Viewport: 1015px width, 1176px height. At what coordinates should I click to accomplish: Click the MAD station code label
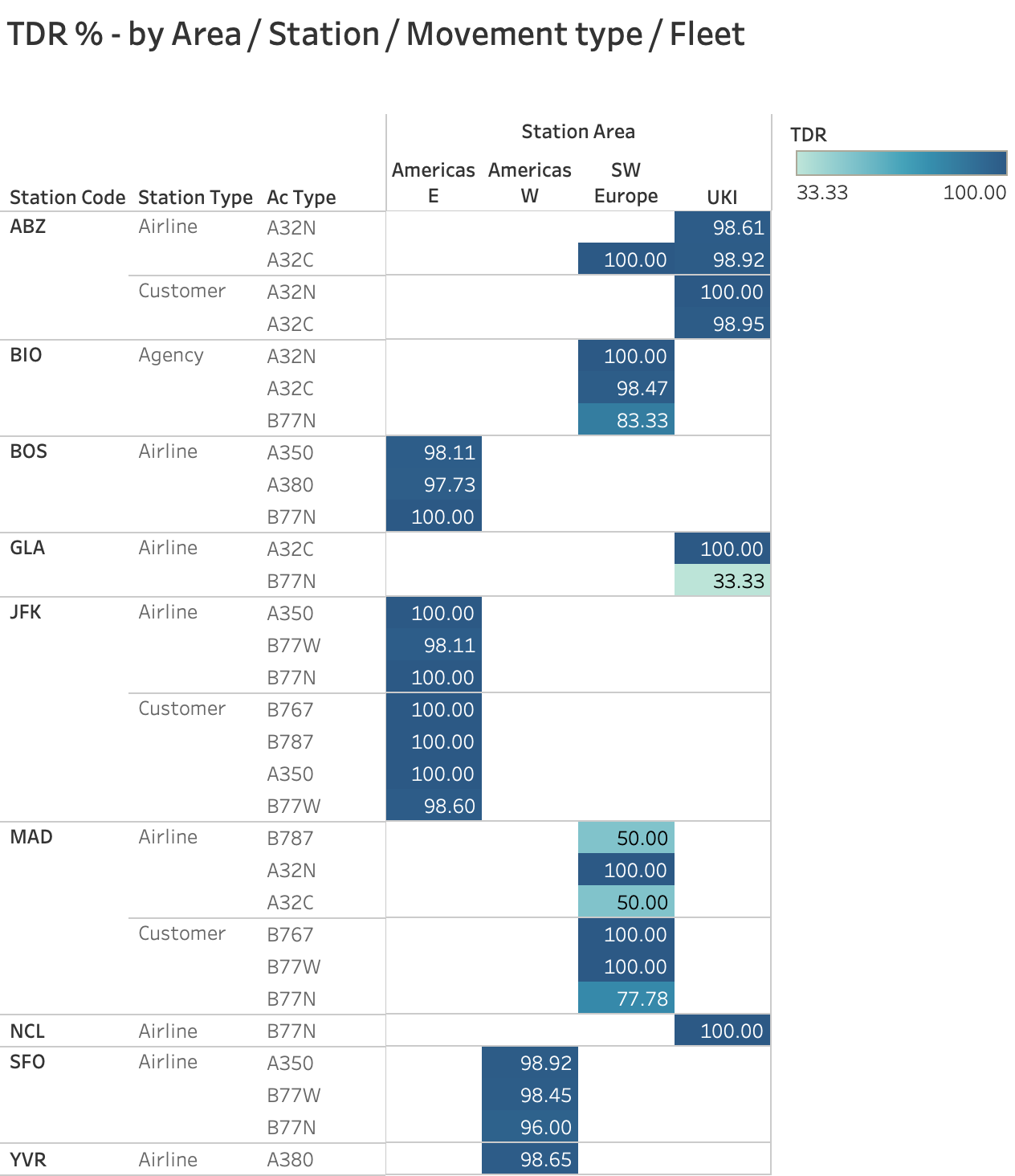[x=31, y=837]
